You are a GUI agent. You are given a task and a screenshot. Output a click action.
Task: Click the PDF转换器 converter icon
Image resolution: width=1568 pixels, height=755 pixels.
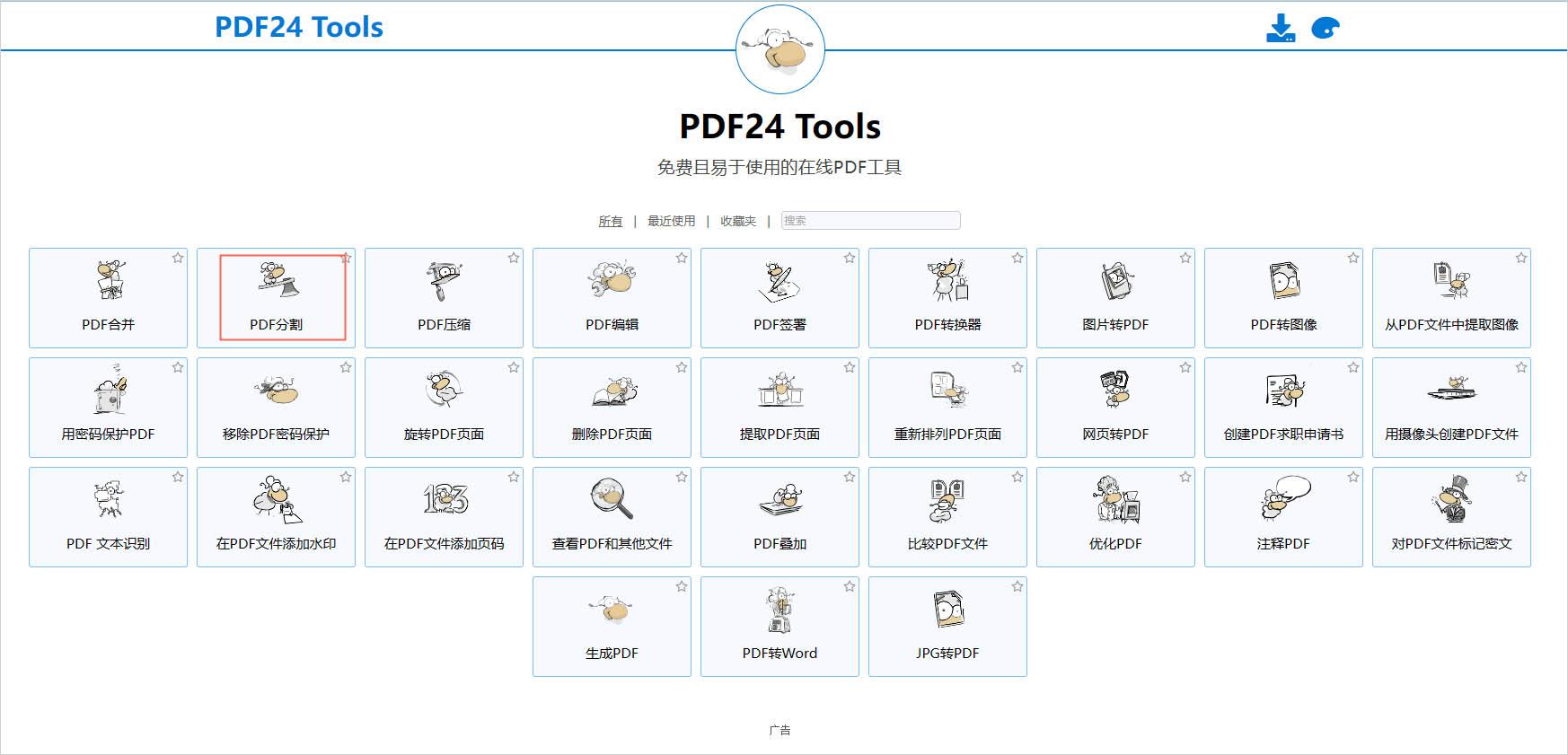(x=947, y=280)
